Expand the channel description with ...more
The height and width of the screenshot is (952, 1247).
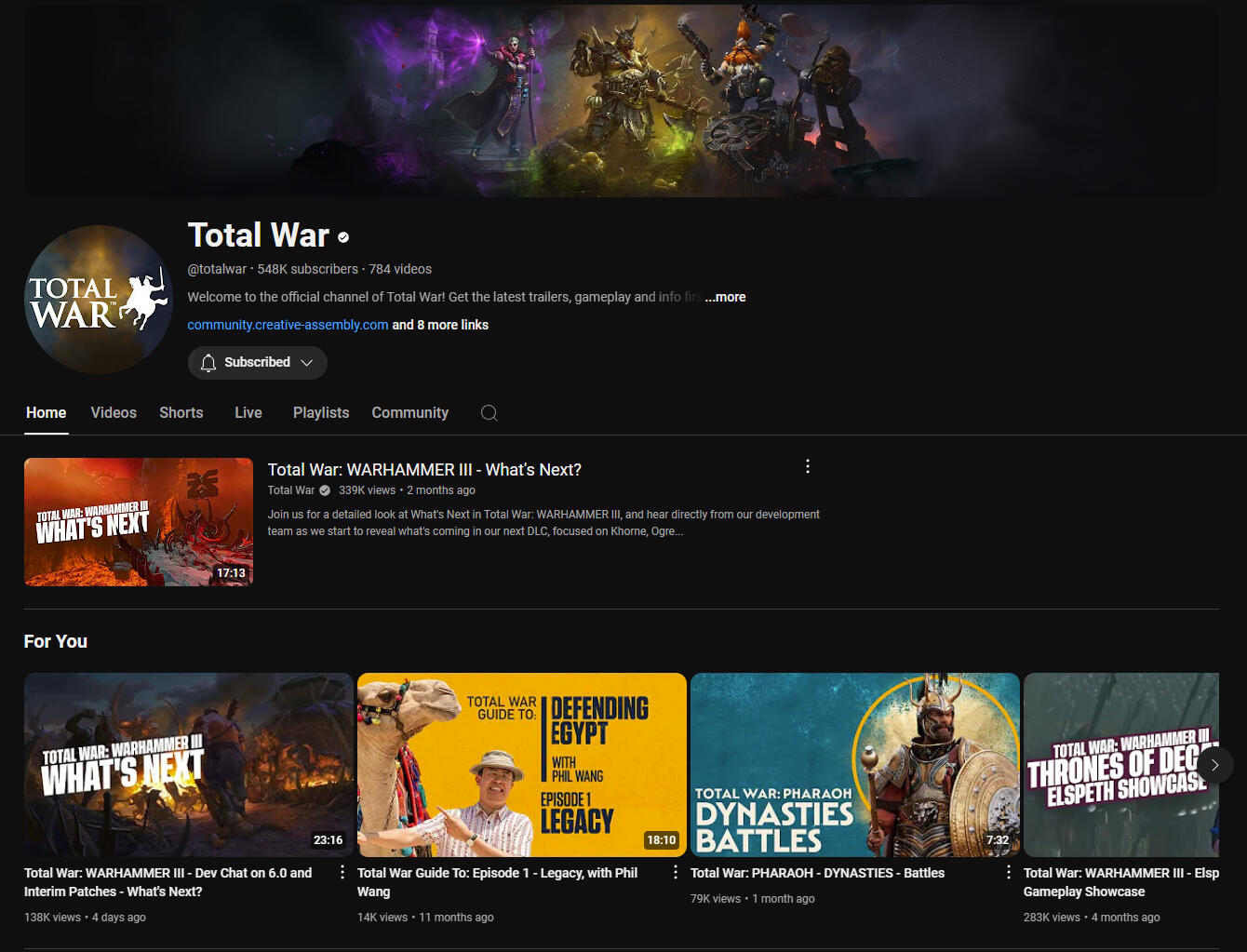click(x=725, y=296)
